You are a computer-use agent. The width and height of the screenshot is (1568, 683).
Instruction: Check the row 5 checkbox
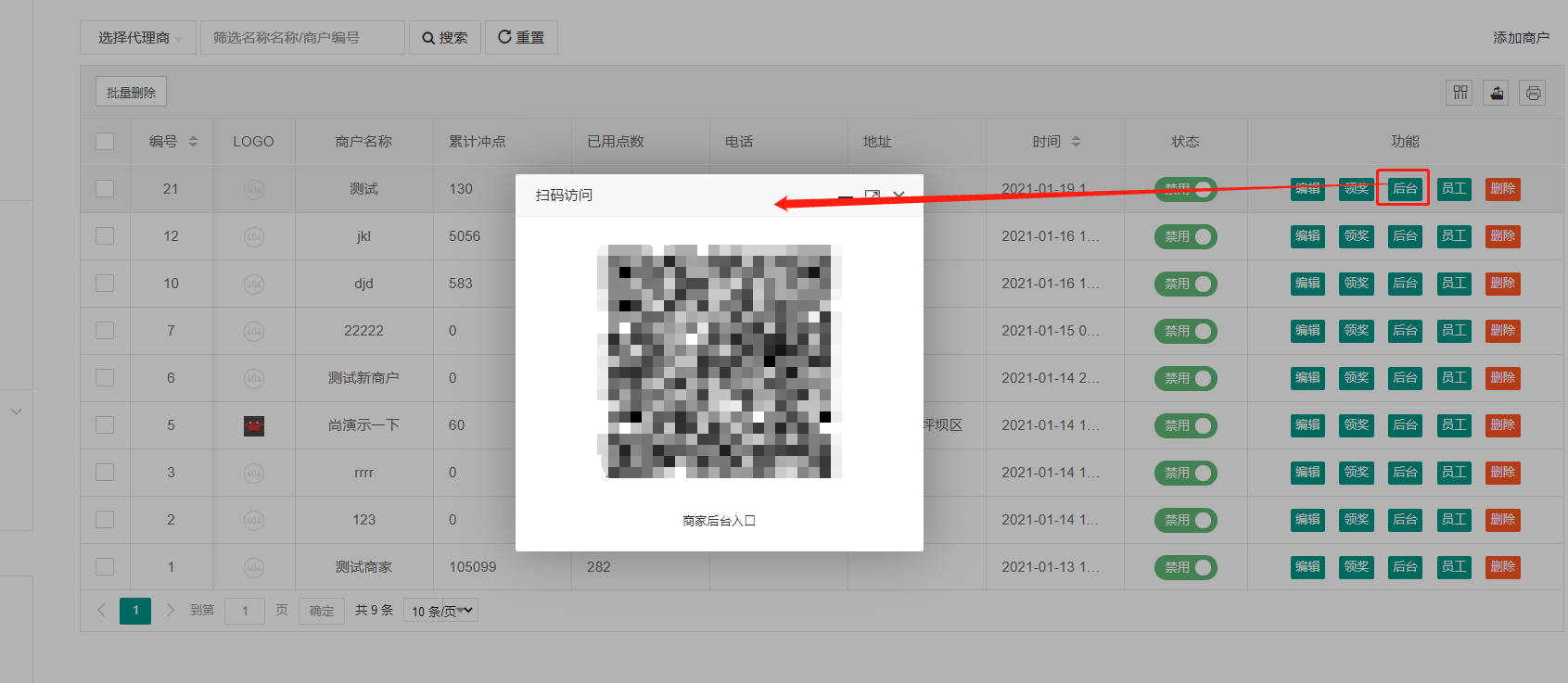point(105,425)
